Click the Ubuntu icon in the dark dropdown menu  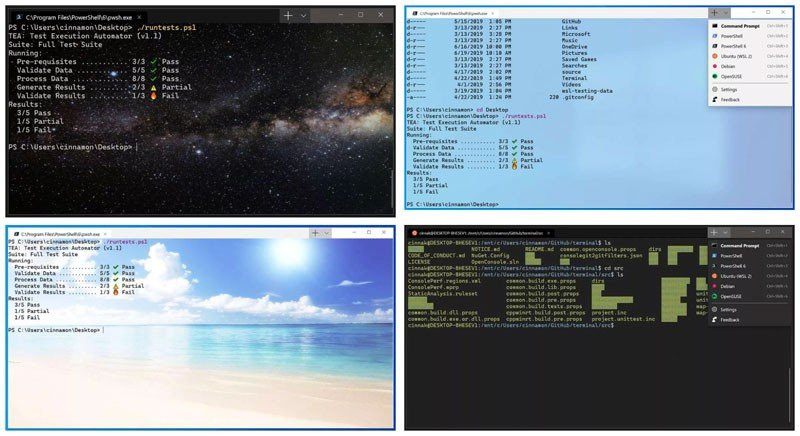point(713,276)
